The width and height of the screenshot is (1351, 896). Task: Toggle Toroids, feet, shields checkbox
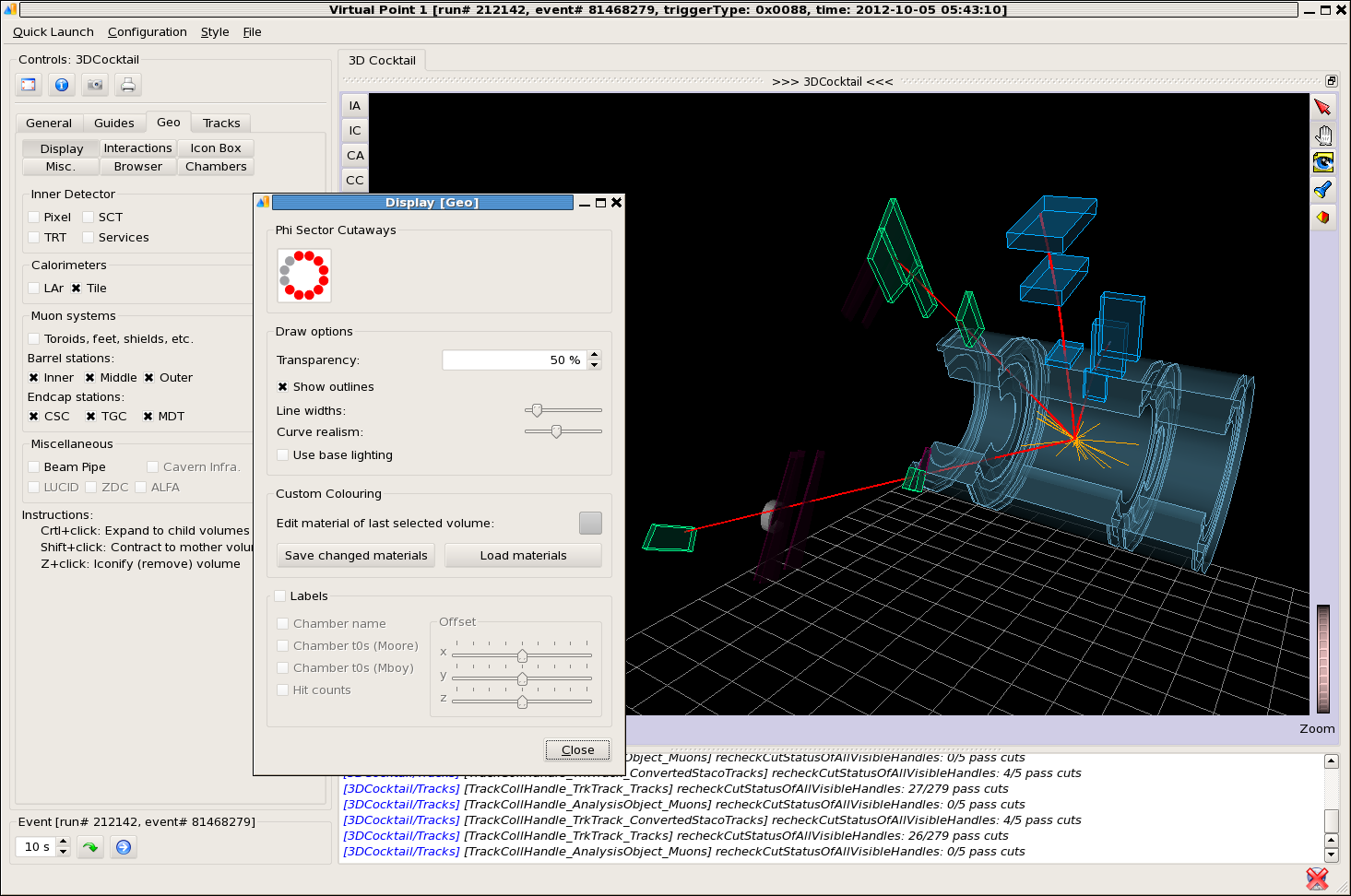coord(34,339)
